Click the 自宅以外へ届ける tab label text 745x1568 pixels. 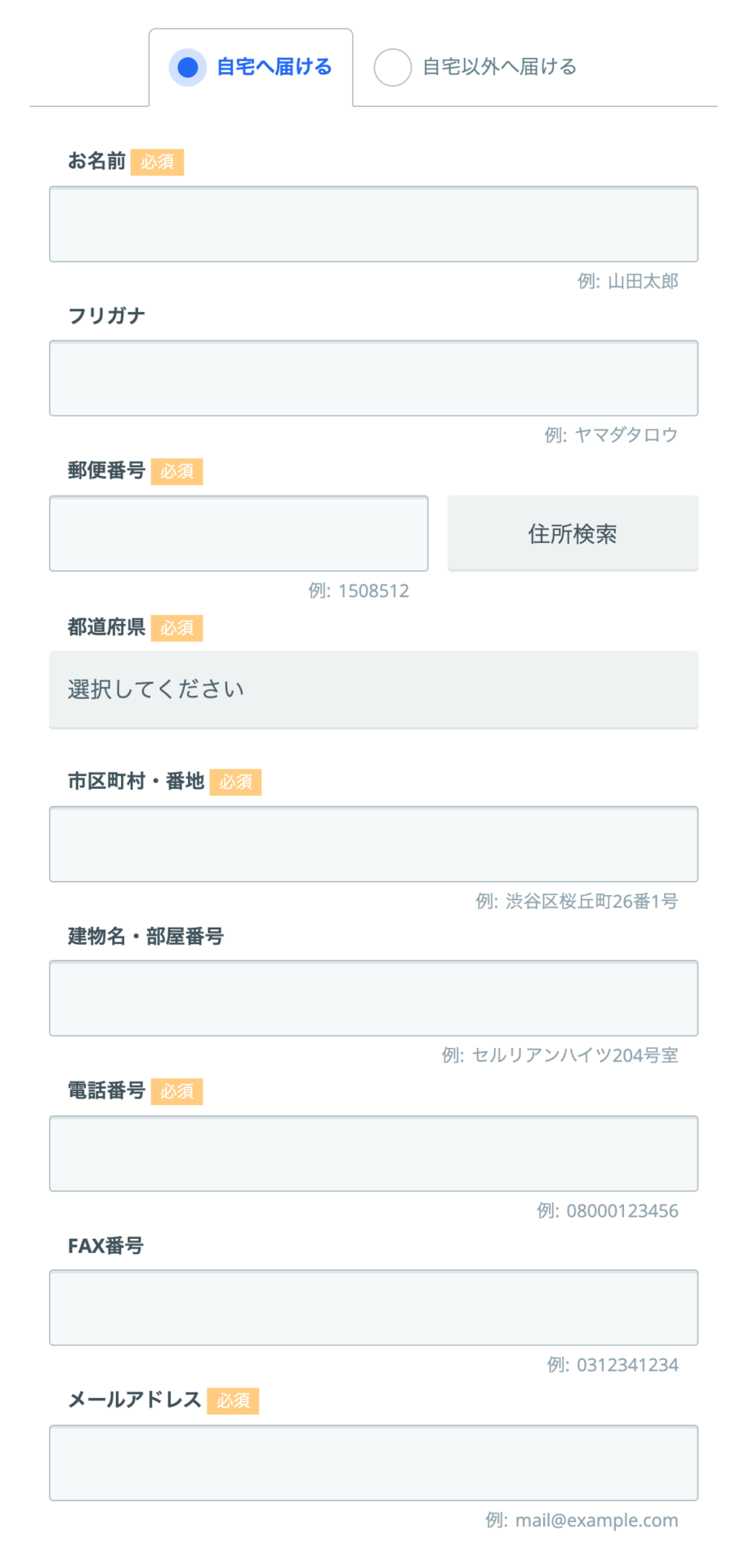[499, 67]
